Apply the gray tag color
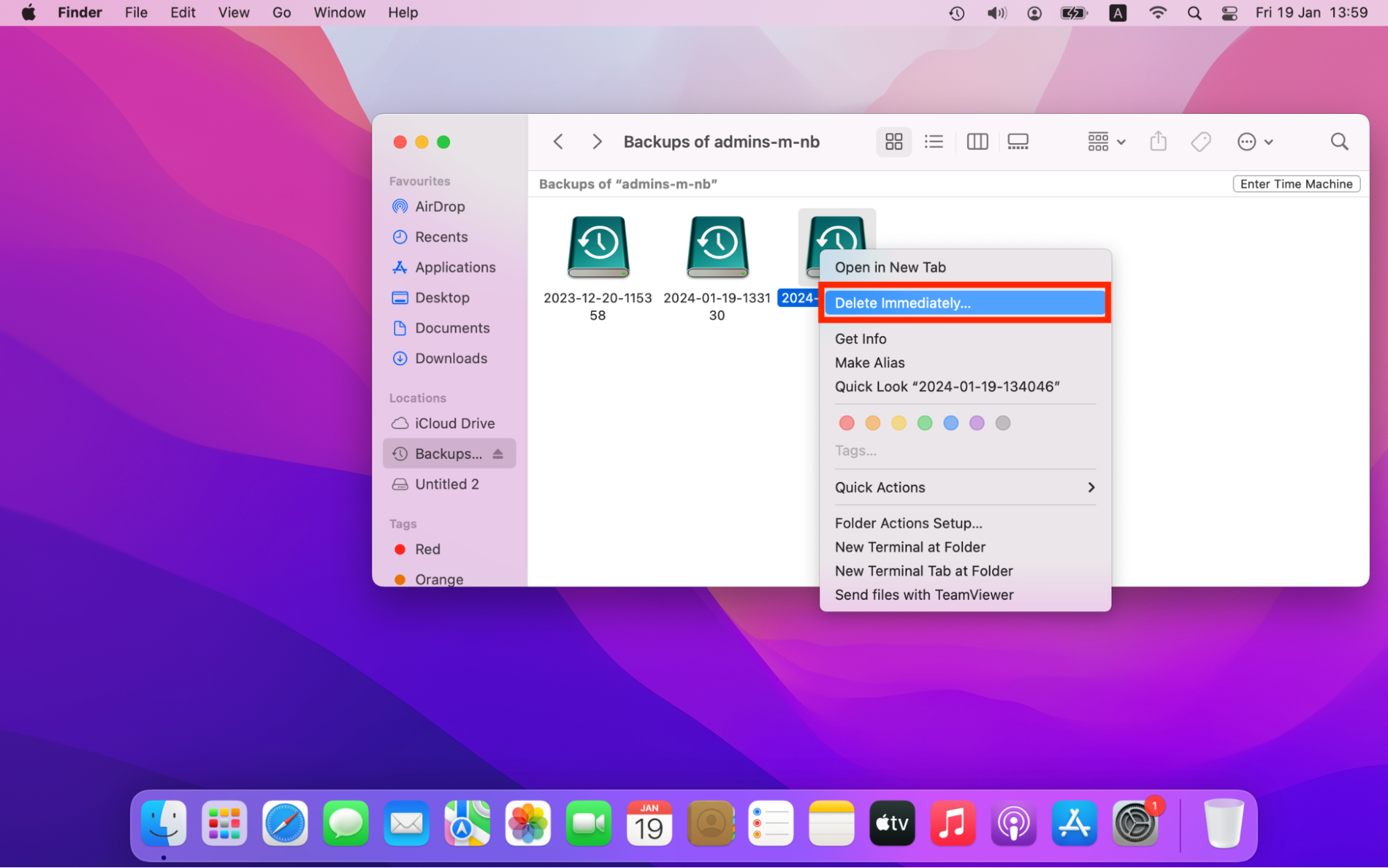This screenshot has width=1388, height=868. tap(1003, 423)
